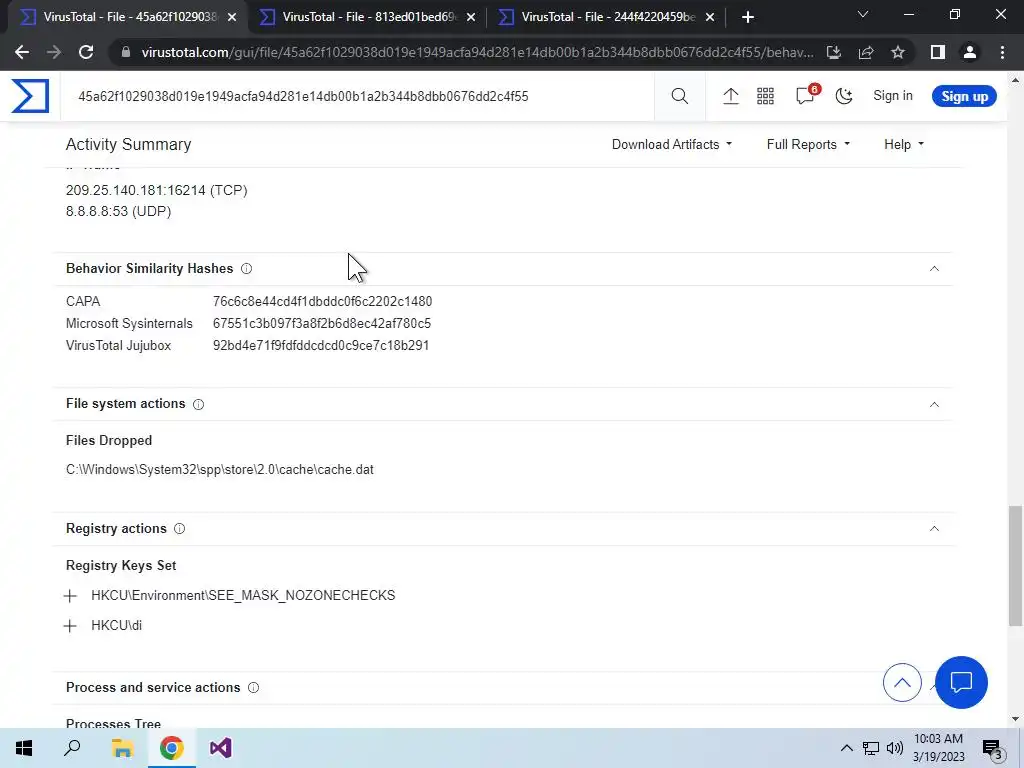Click info icon next to File system actions
This screenshot has width=1024, height=768.
tap(199, 404)
